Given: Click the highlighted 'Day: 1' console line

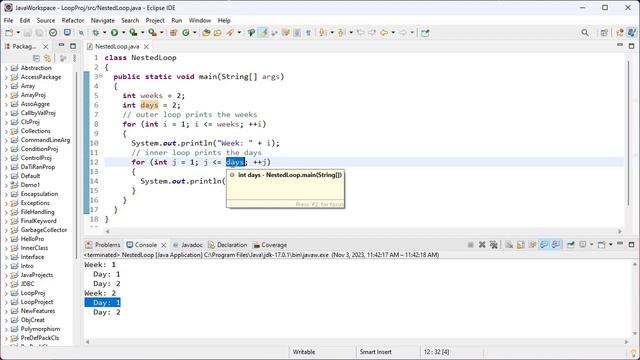Looking at the screenshot, I should point(102,302).
